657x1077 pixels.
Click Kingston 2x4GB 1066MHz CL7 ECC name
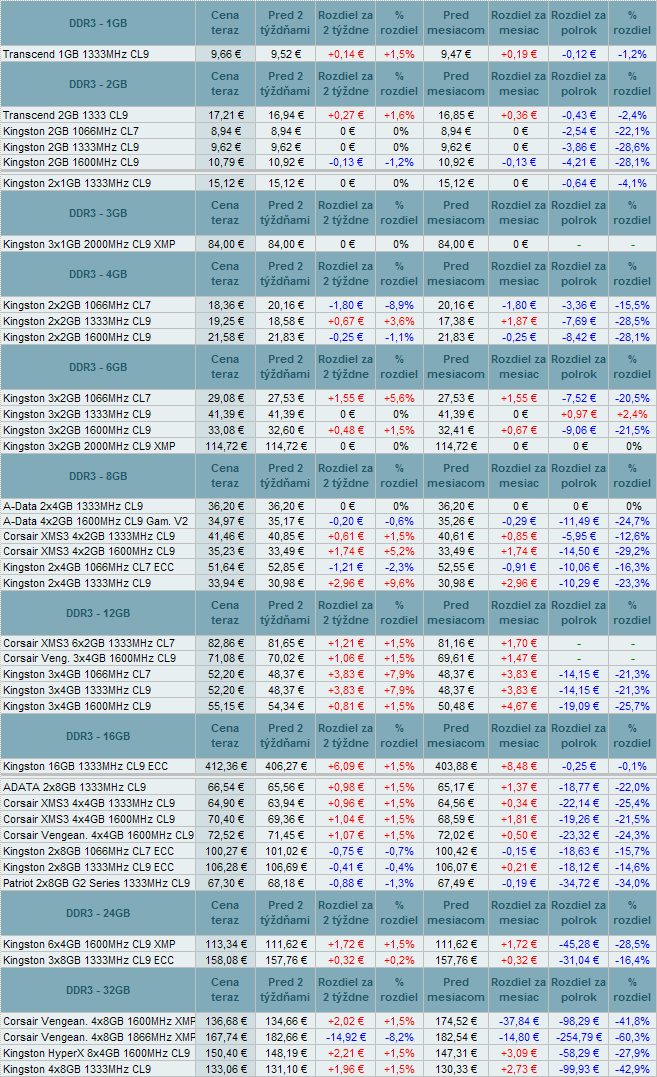pyautogui.click(x=89, y=567)
